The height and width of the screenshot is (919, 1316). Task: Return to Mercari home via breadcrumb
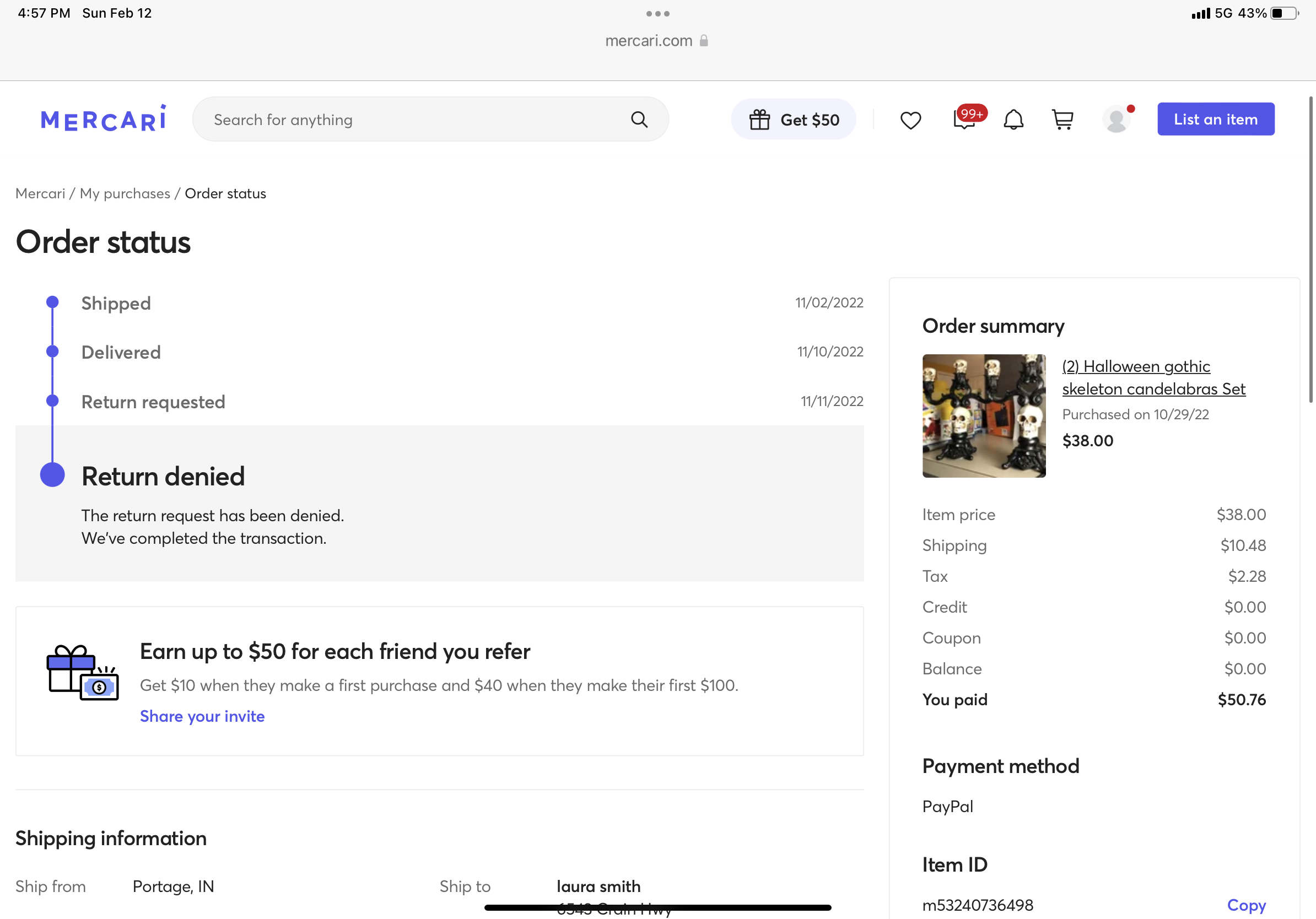[40, 193]
